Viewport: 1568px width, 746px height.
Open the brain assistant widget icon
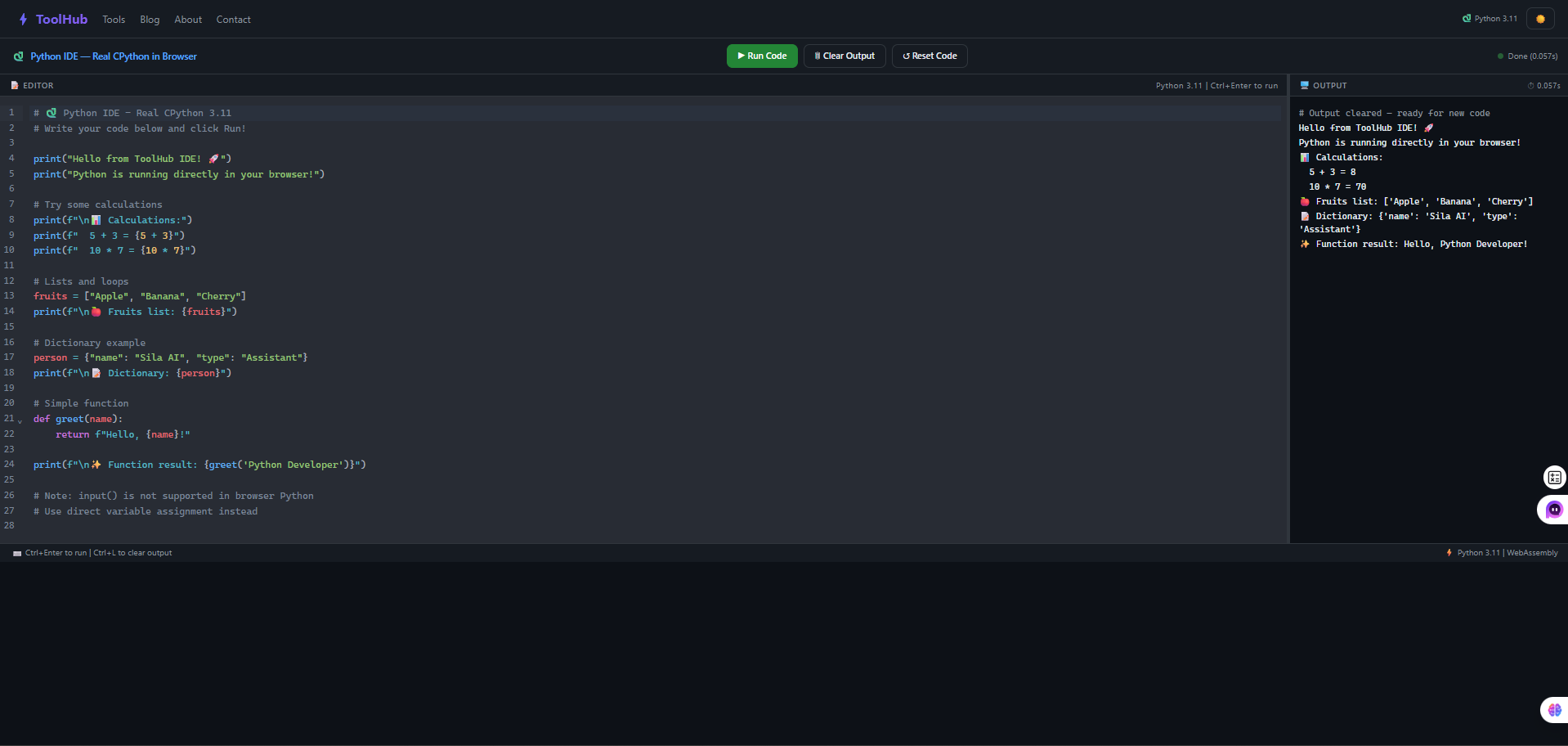click(x=1555, y=710)
